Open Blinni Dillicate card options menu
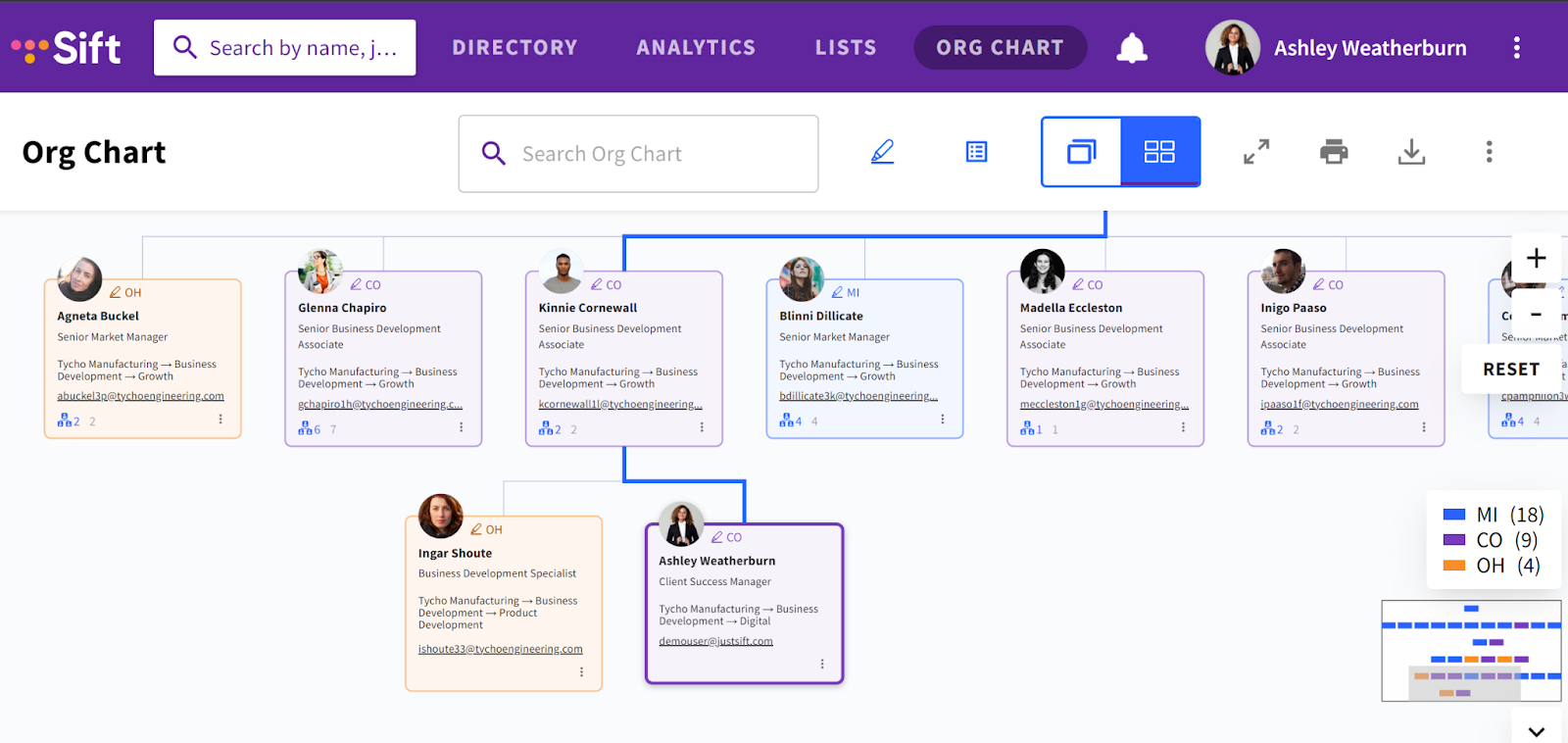This screenshot has height=743, width=1568. 943,420
